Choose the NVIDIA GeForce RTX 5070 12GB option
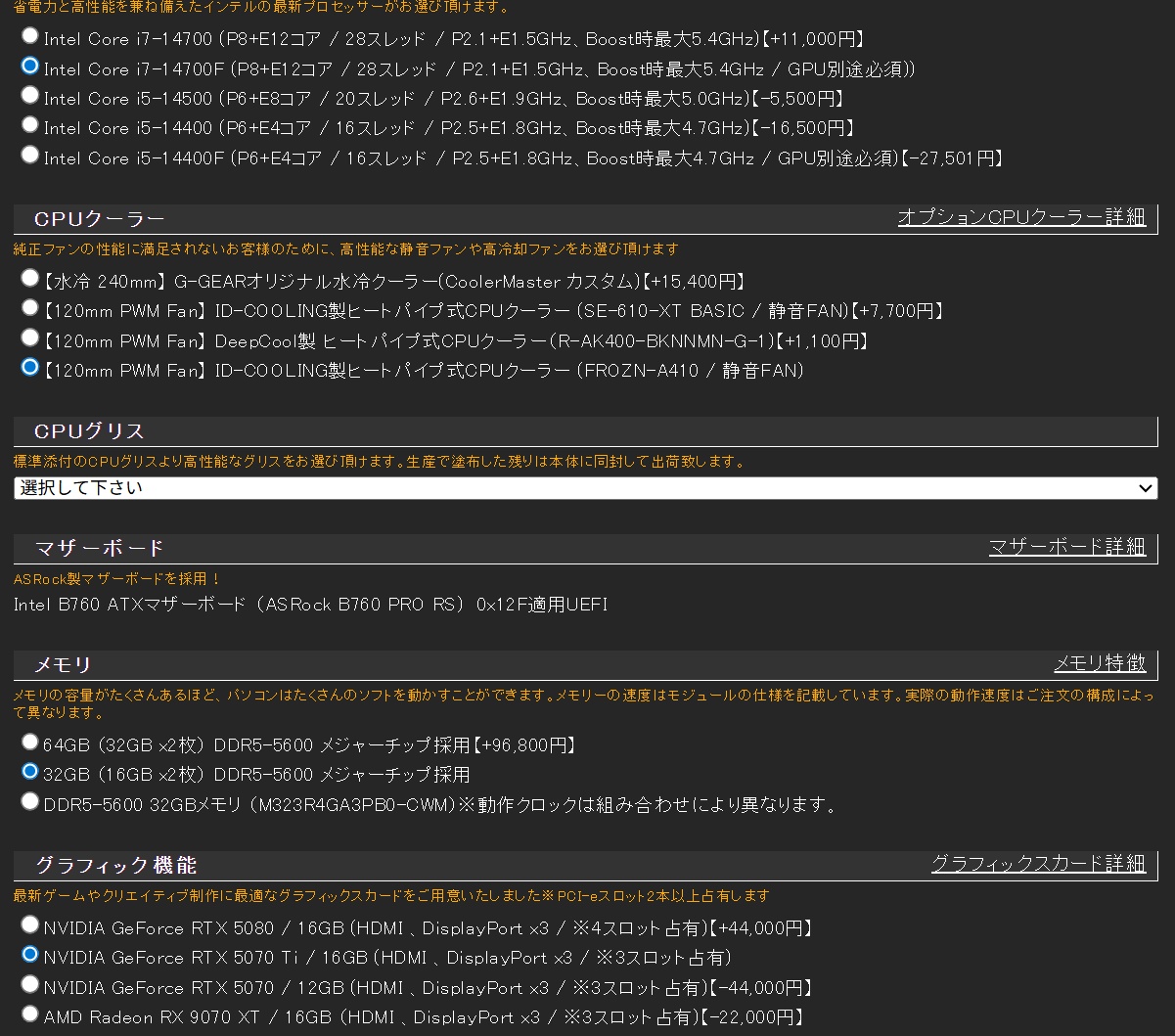Viewport: 1175px width, 1036px height. (29, 984)
